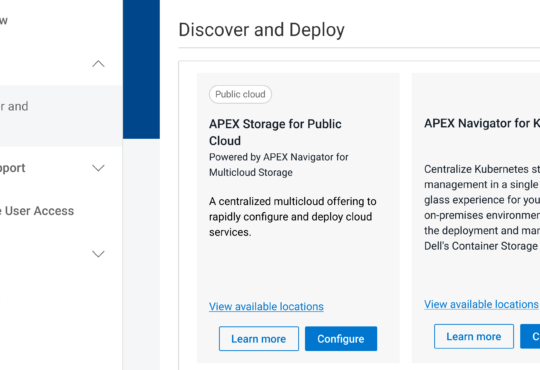The image size is (540, 370).
Task: Click Learn more for APEX Storage for Public Cloud
Action: click(x=259, y=339)
